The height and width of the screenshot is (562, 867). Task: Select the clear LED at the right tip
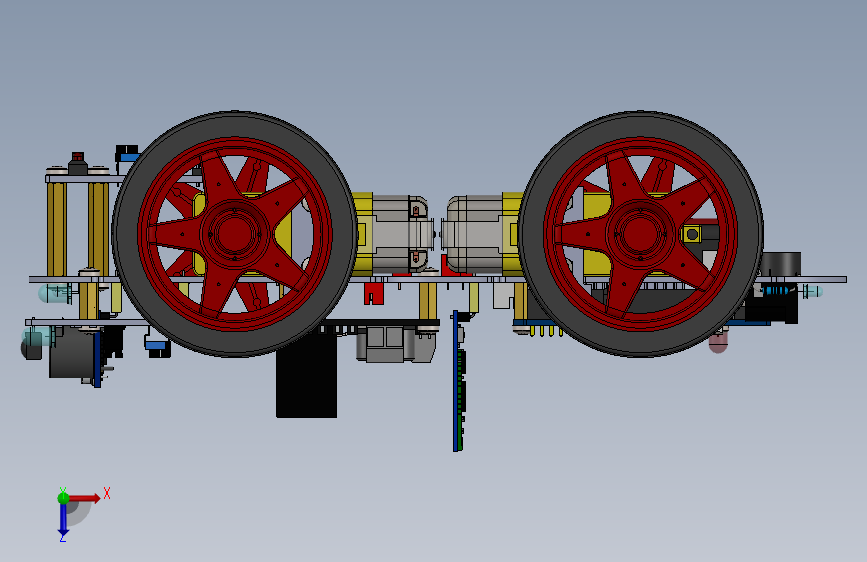tap(813, 291)
